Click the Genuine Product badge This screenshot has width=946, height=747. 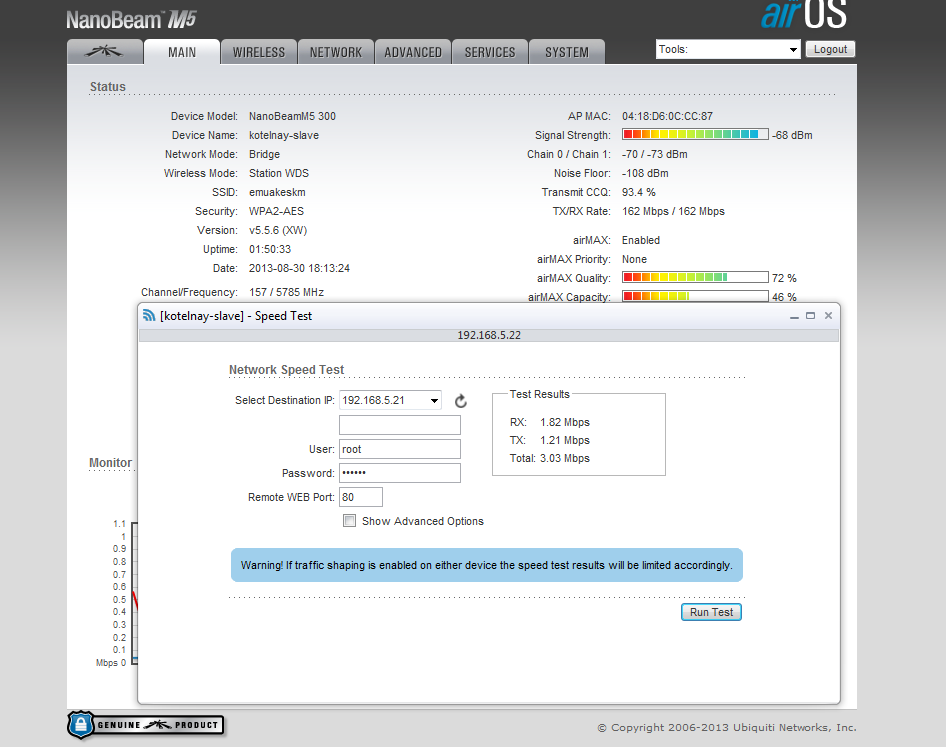pos(145,725)
